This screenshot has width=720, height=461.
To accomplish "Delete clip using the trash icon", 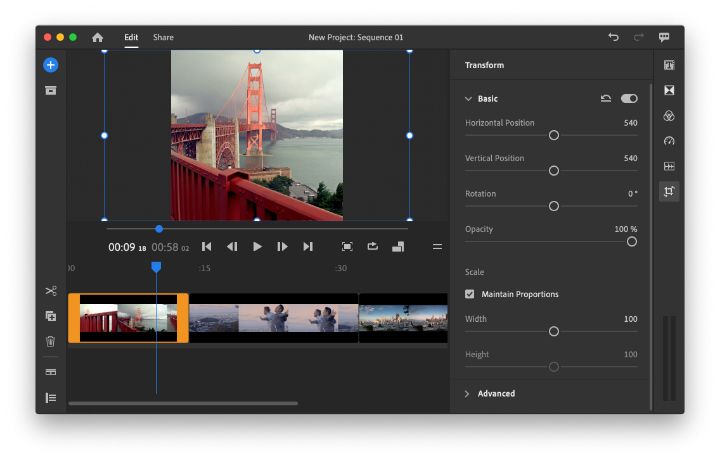I will click(50, 341).
